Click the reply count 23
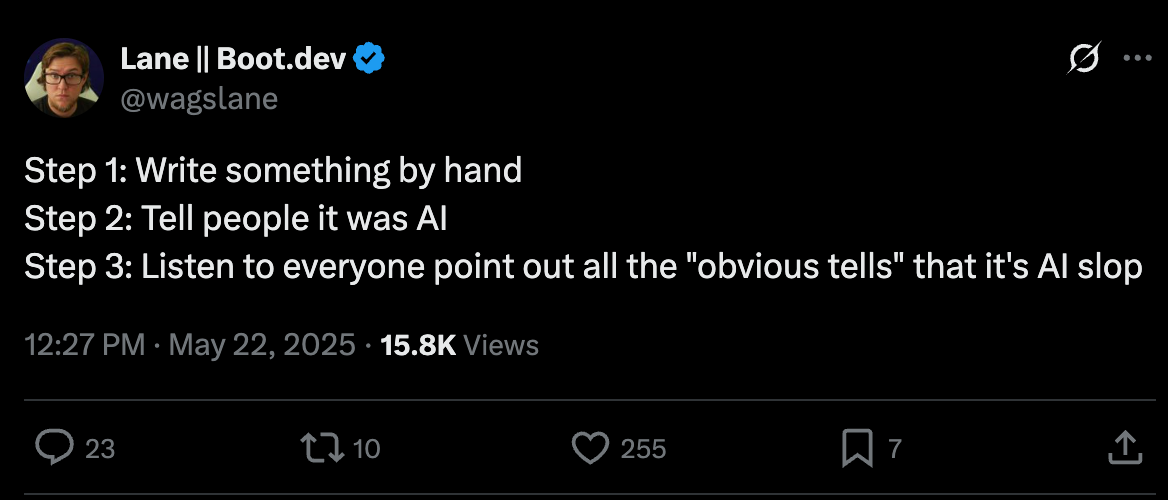The width and height of the screenshot is (1168, 500). pos(99,449)
